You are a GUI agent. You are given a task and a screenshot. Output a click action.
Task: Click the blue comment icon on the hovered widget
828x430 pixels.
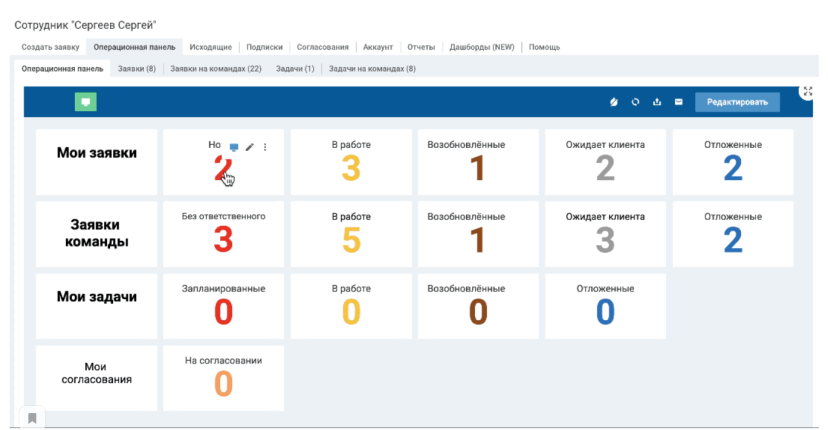[234, 147]
